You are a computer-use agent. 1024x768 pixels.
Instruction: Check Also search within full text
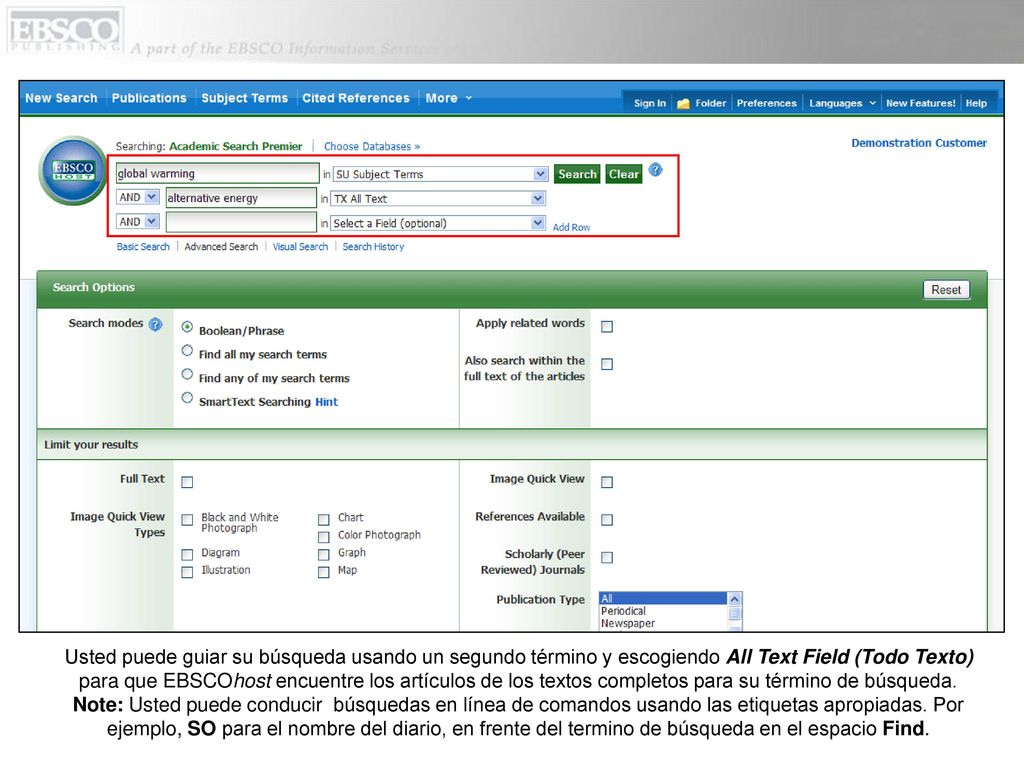[607, 364]
